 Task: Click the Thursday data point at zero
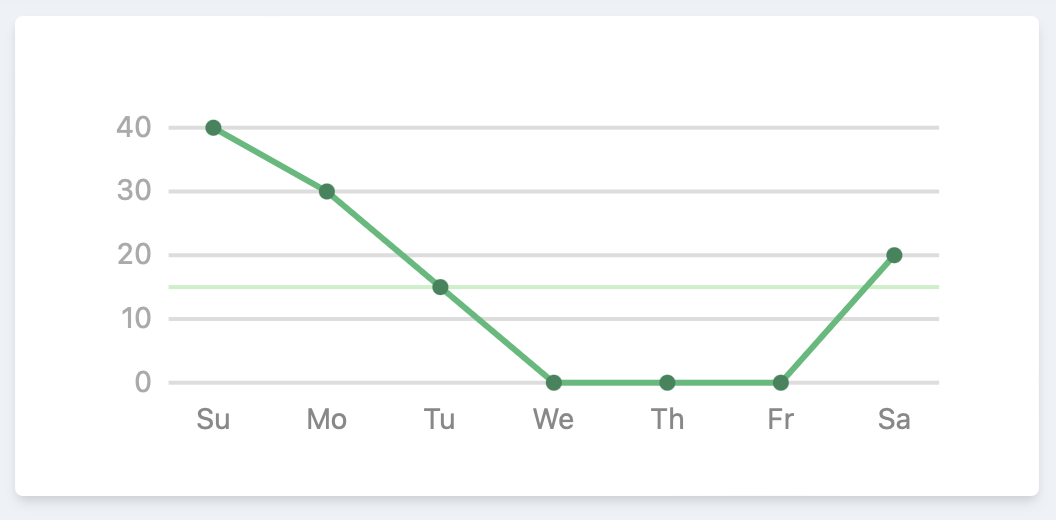(x=667, y=383)
